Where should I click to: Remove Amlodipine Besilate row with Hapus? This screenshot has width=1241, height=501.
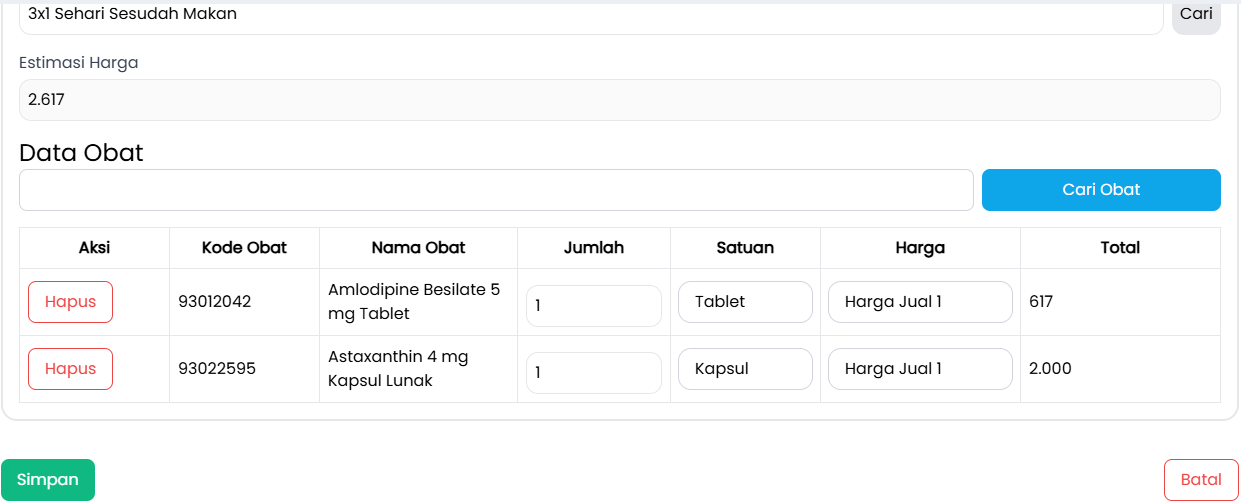(x=70, y=302)
